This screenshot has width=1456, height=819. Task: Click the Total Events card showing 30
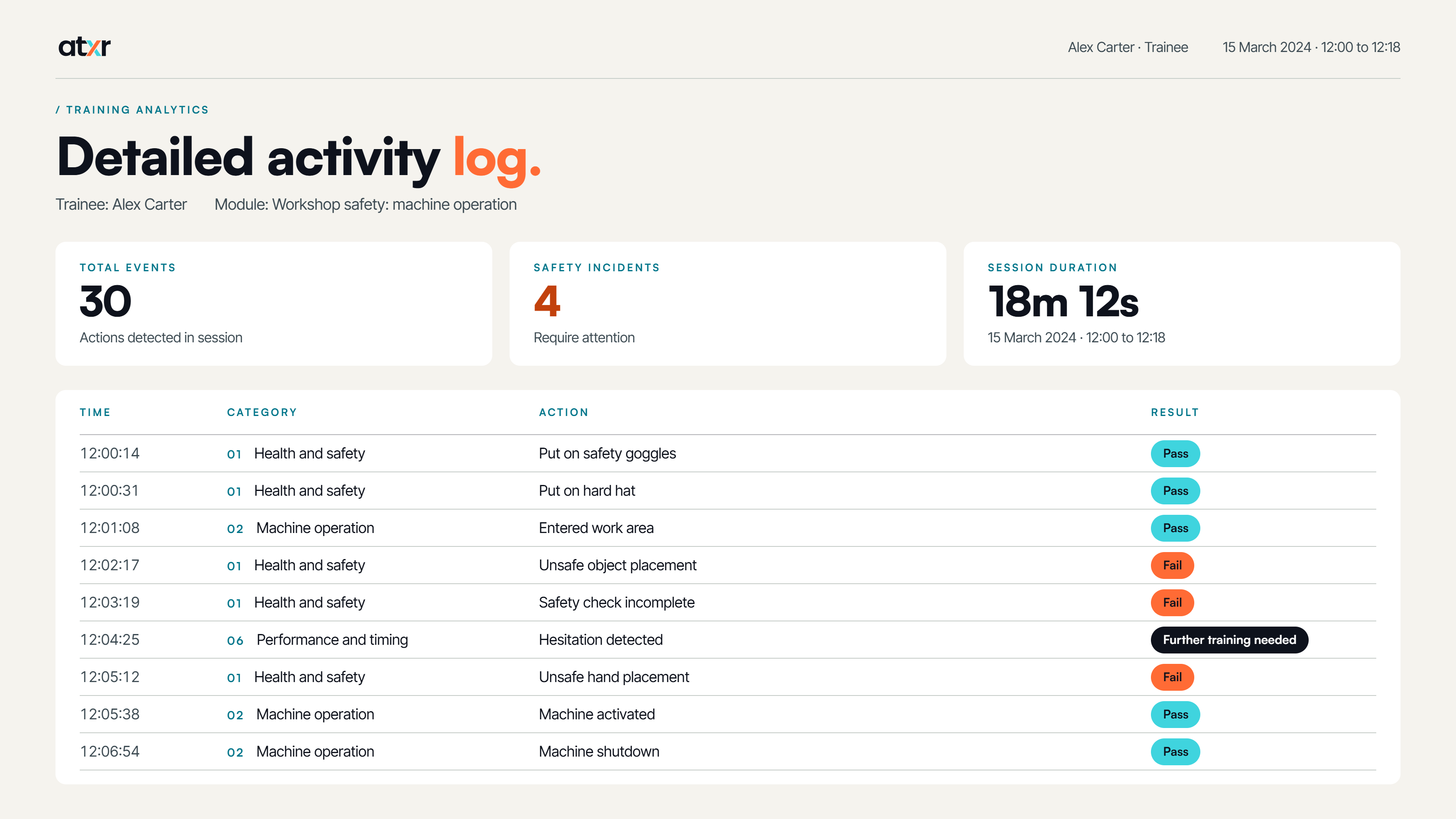click(x=273, y=303)
